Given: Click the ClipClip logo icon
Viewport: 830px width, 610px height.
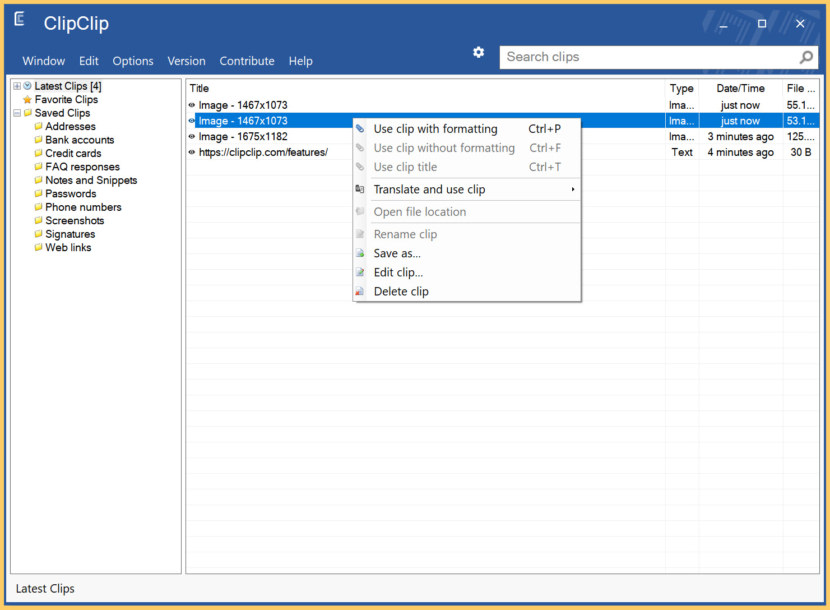Looking at the screenshot, I should (x=20, y=20).
